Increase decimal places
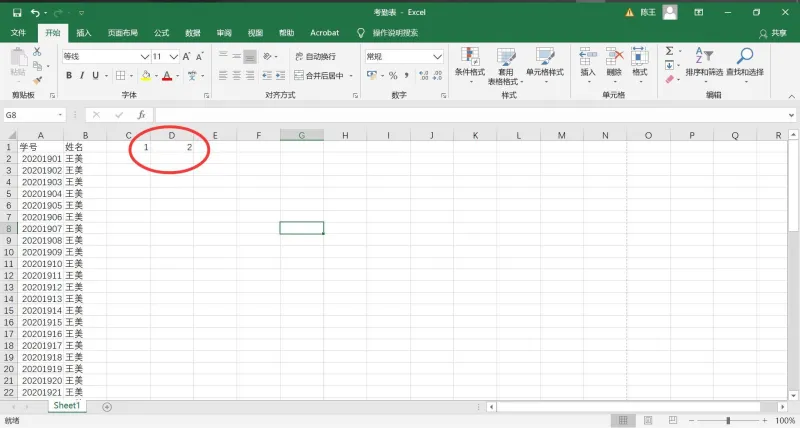This screenshot has height=428, width=800. [423, 75]
